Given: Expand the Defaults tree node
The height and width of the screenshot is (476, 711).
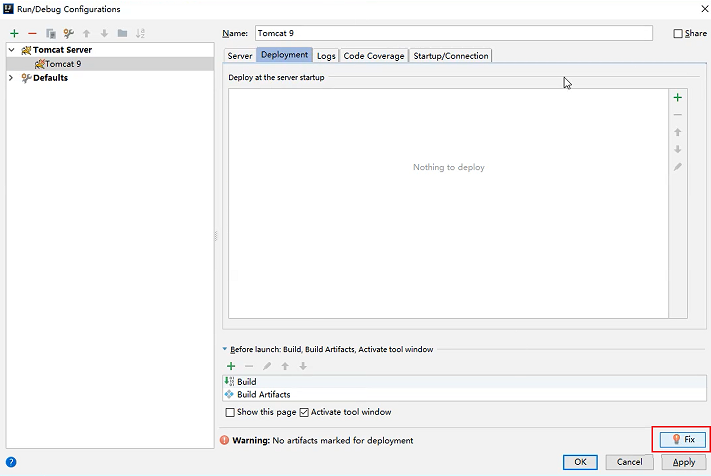Looking at the screenshot, I should coord(11,78).
